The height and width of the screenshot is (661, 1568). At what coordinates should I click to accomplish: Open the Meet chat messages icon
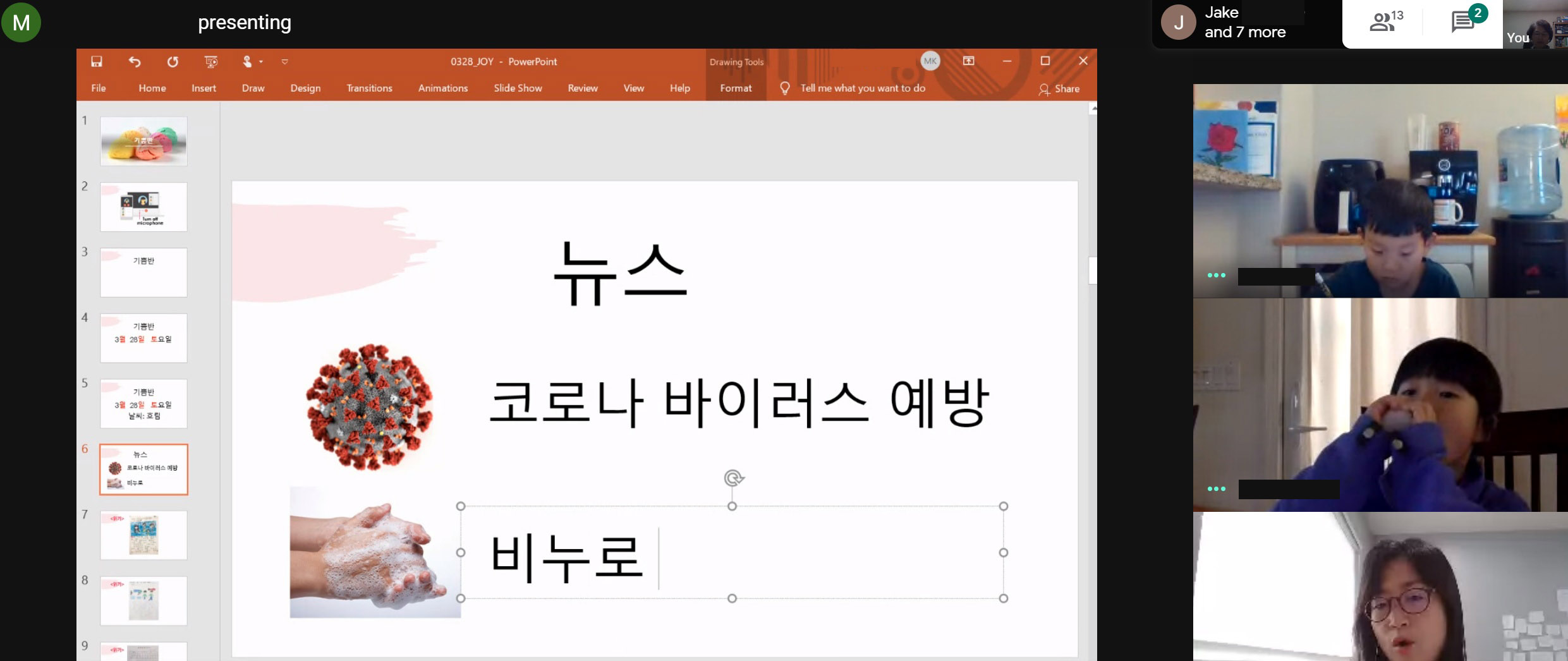click(x=1462, y=22)
